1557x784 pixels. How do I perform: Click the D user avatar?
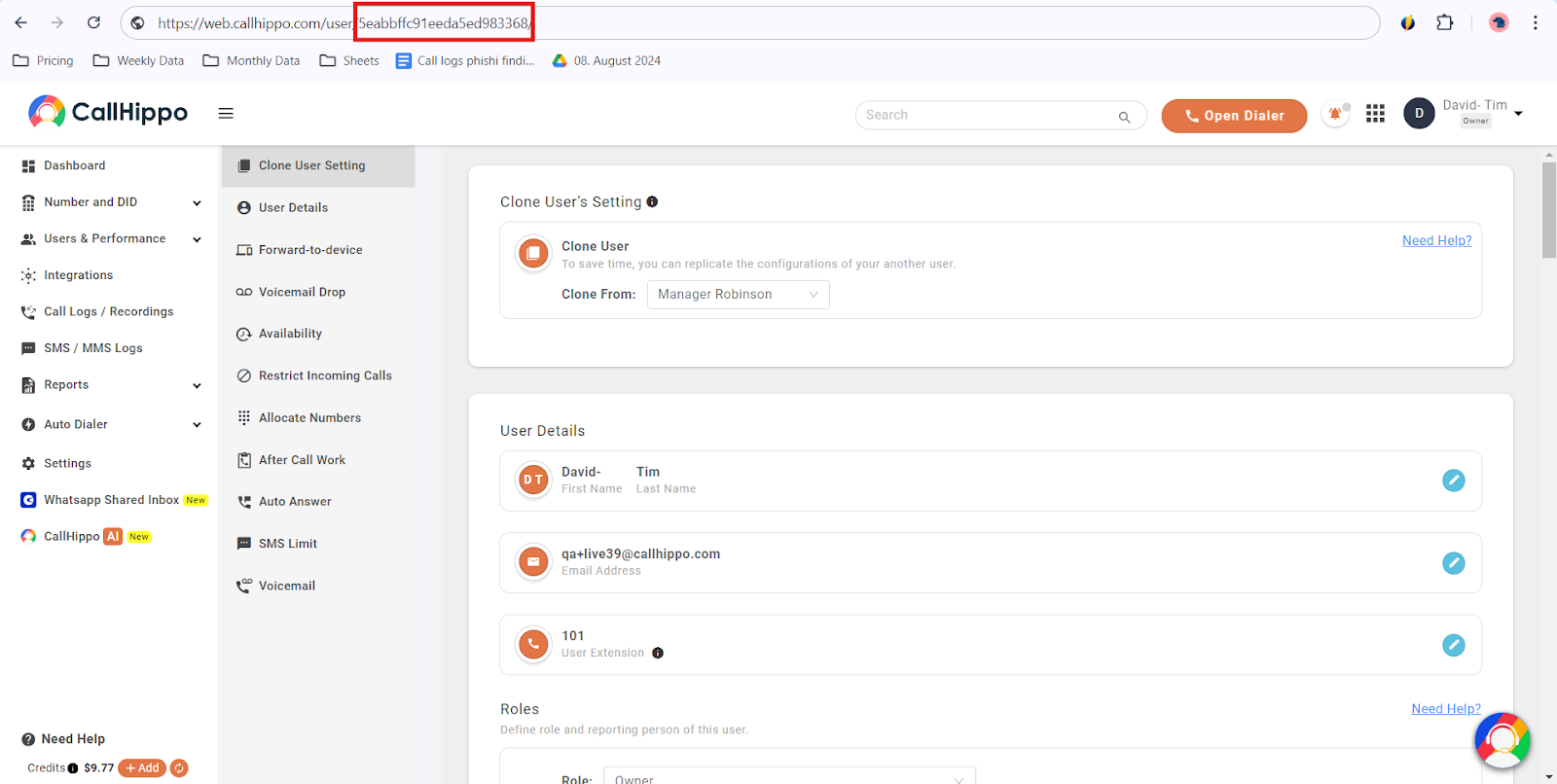(1419, 114)
